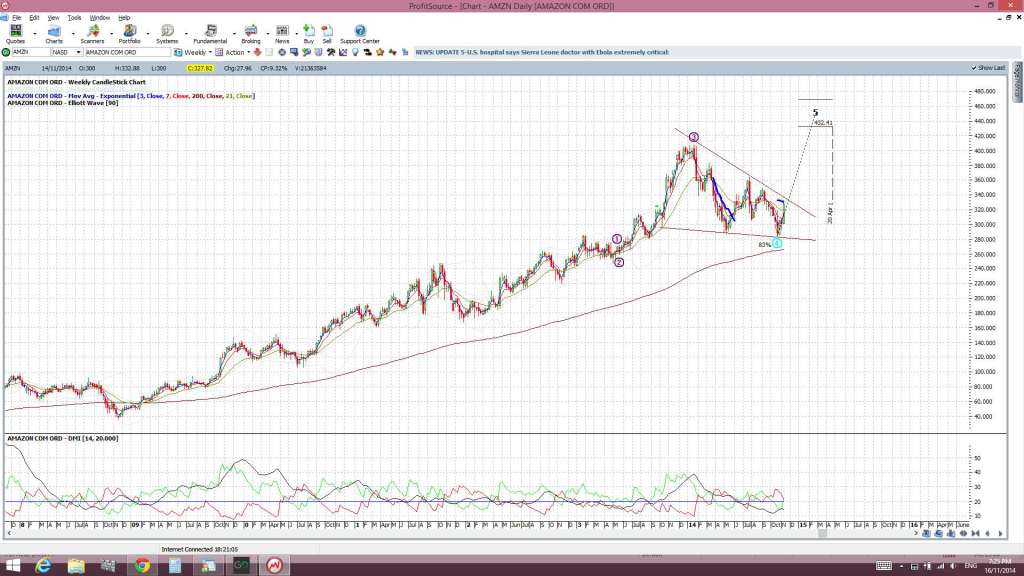
Task: Click the compress horizontal scale icon at chart bottom
Action: 976,534
